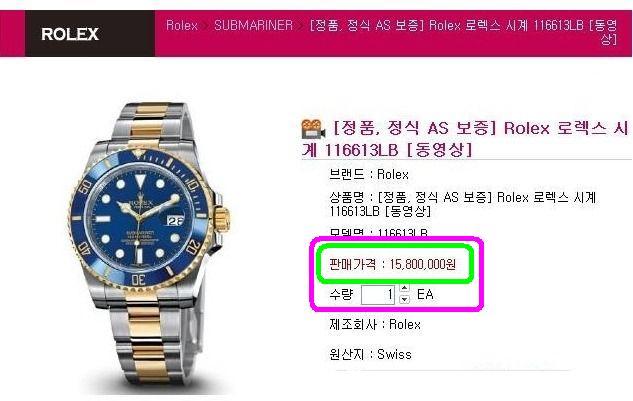Click the 제조회사 Rolex manufacturer line

pos(375,324)
